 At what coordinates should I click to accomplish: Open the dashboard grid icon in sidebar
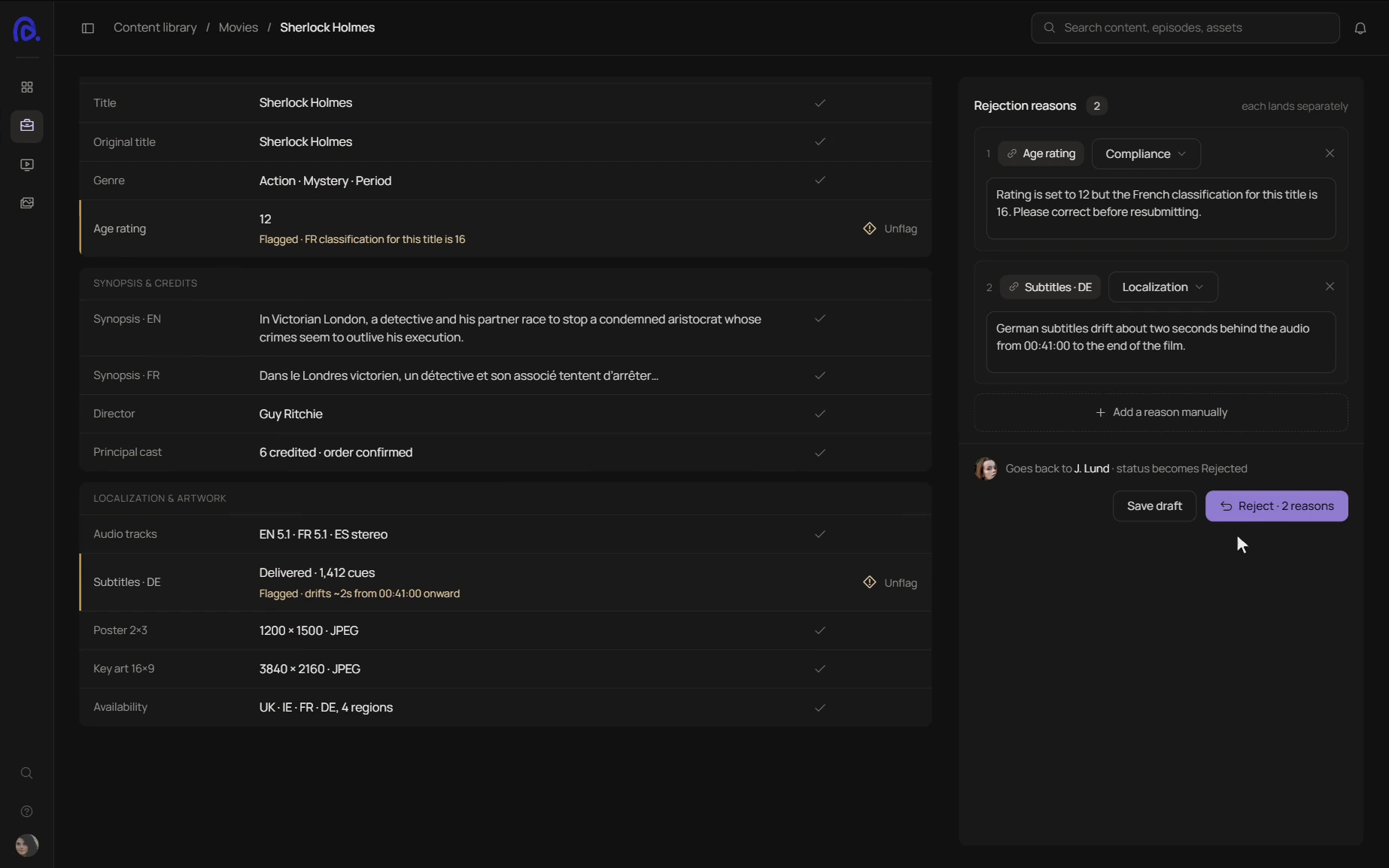(27, 87)
